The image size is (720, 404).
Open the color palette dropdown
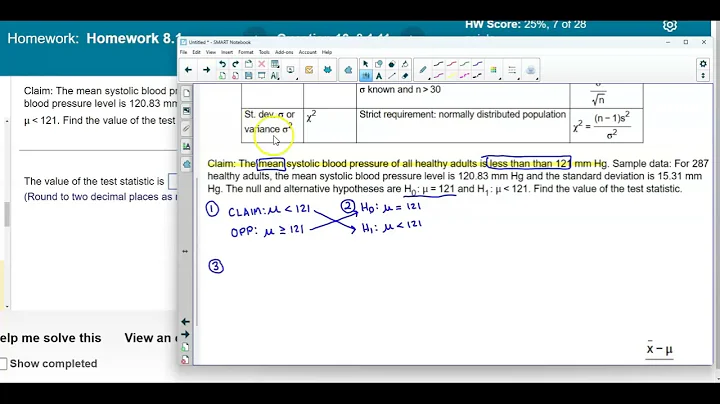[494, 70]
